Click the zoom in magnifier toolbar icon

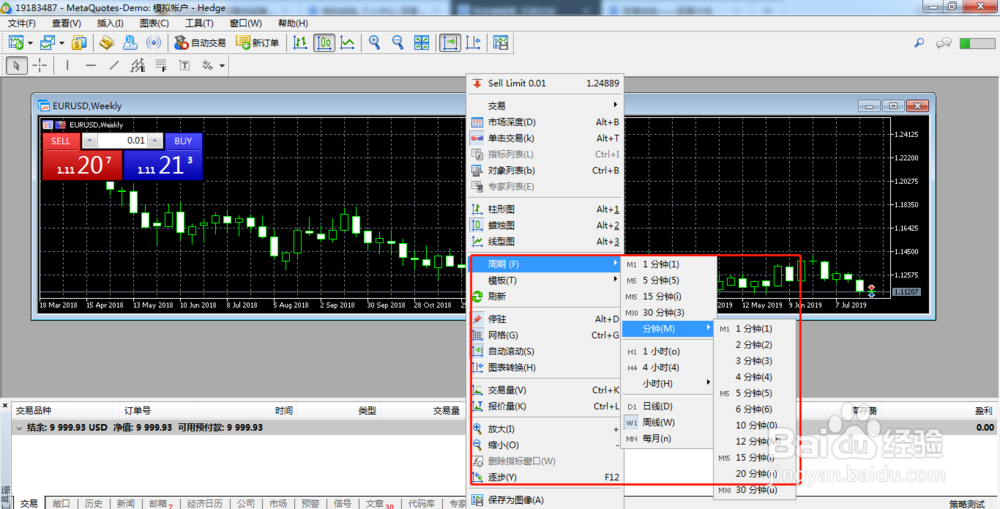click(x=374, y=43)
